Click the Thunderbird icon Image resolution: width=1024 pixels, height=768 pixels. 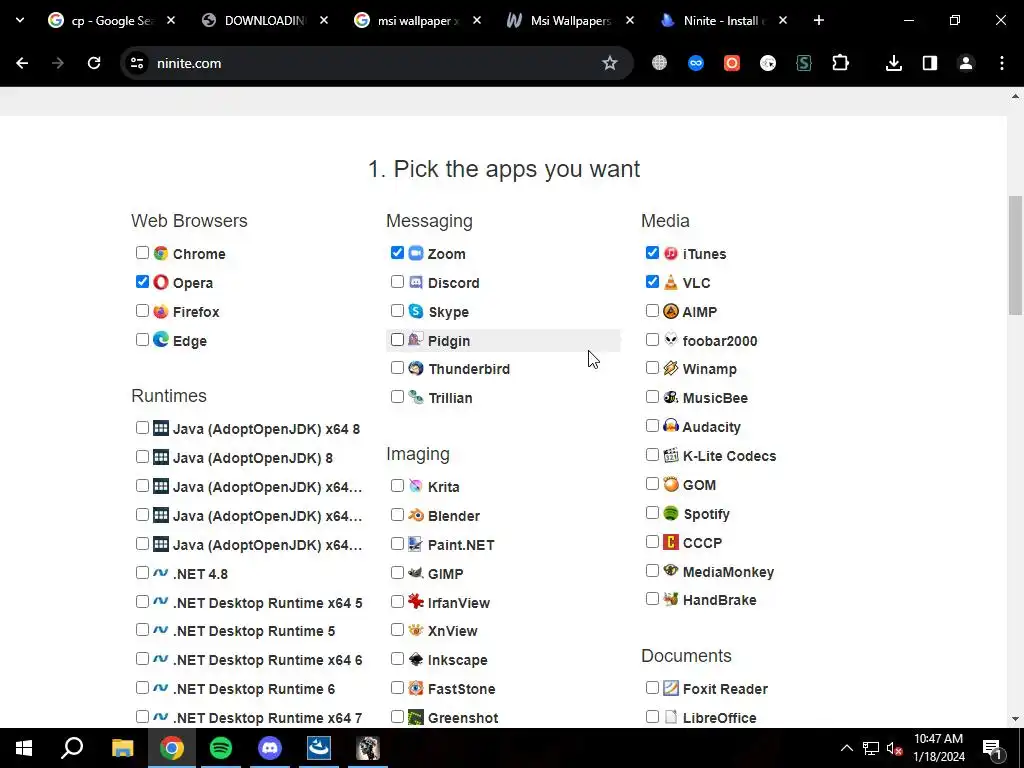[x=416, y=368]
